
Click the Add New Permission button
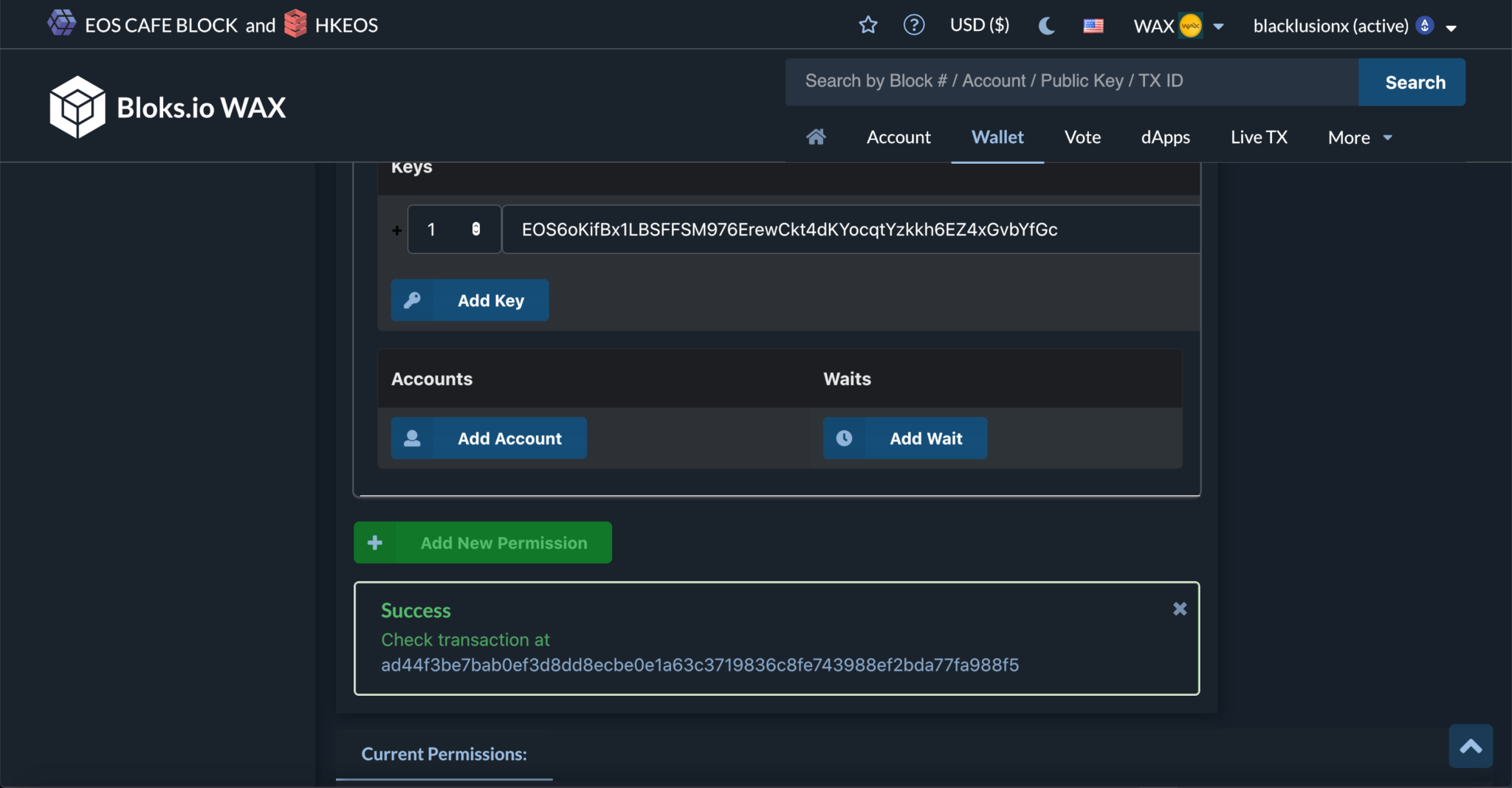[483, 542]
